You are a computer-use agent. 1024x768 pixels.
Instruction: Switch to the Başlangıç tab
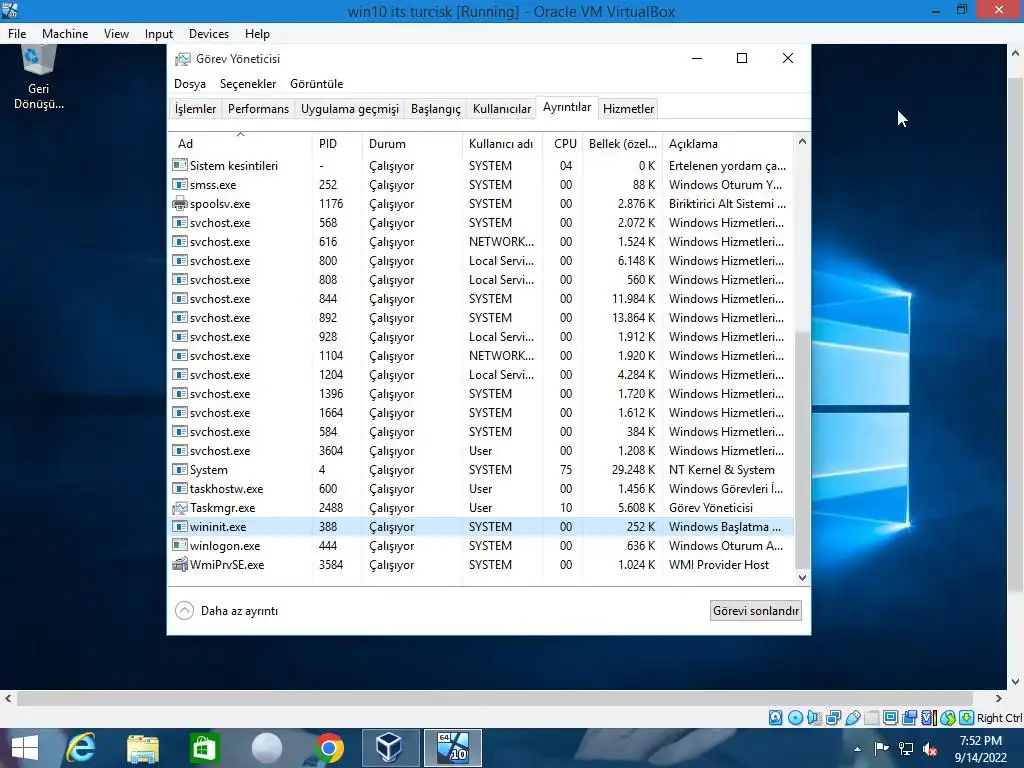coord(436,108)
